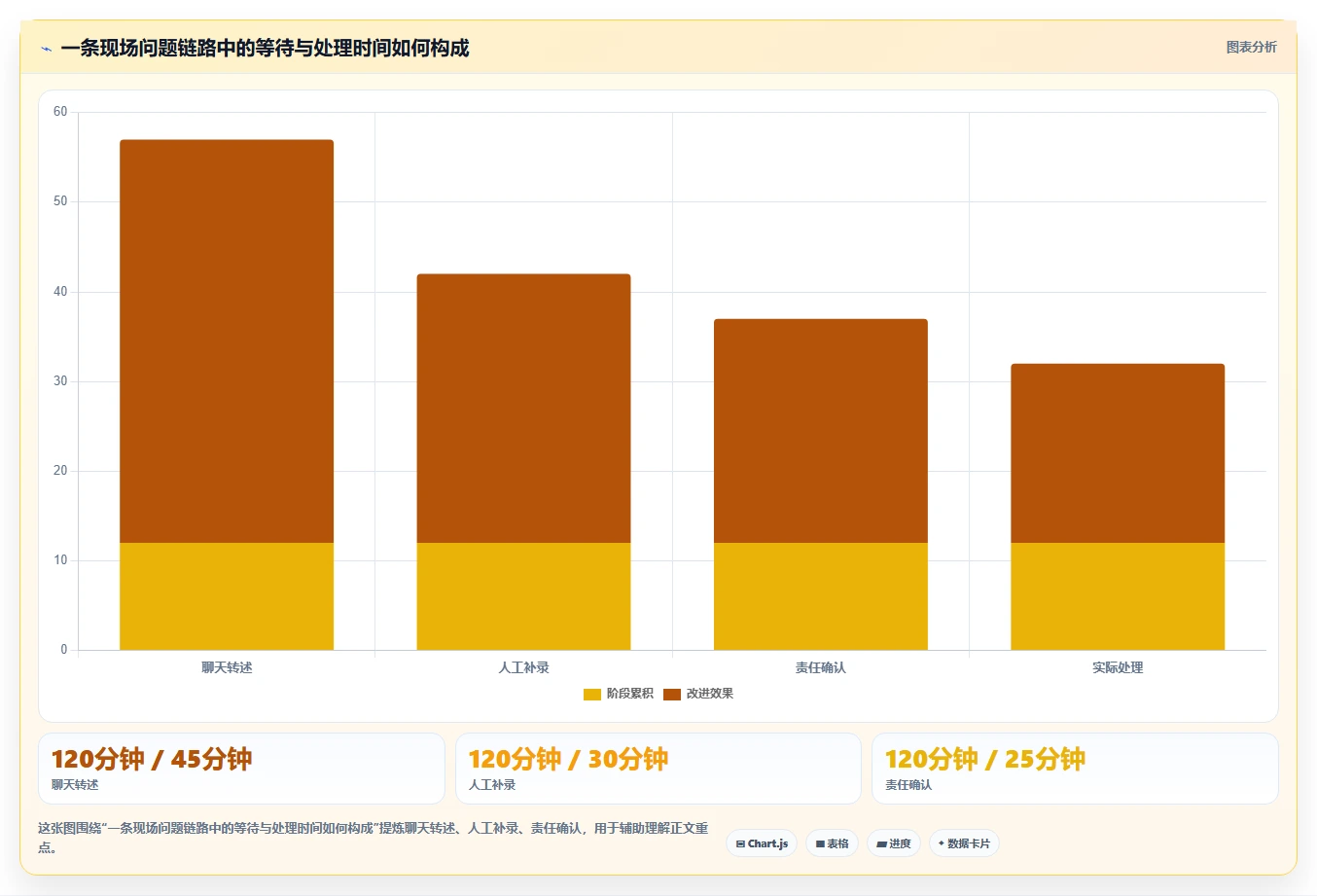Toggle 阶段累积 series via yellow legend swatch
The width and height of the screenshot is (1317, 896).
592,694
